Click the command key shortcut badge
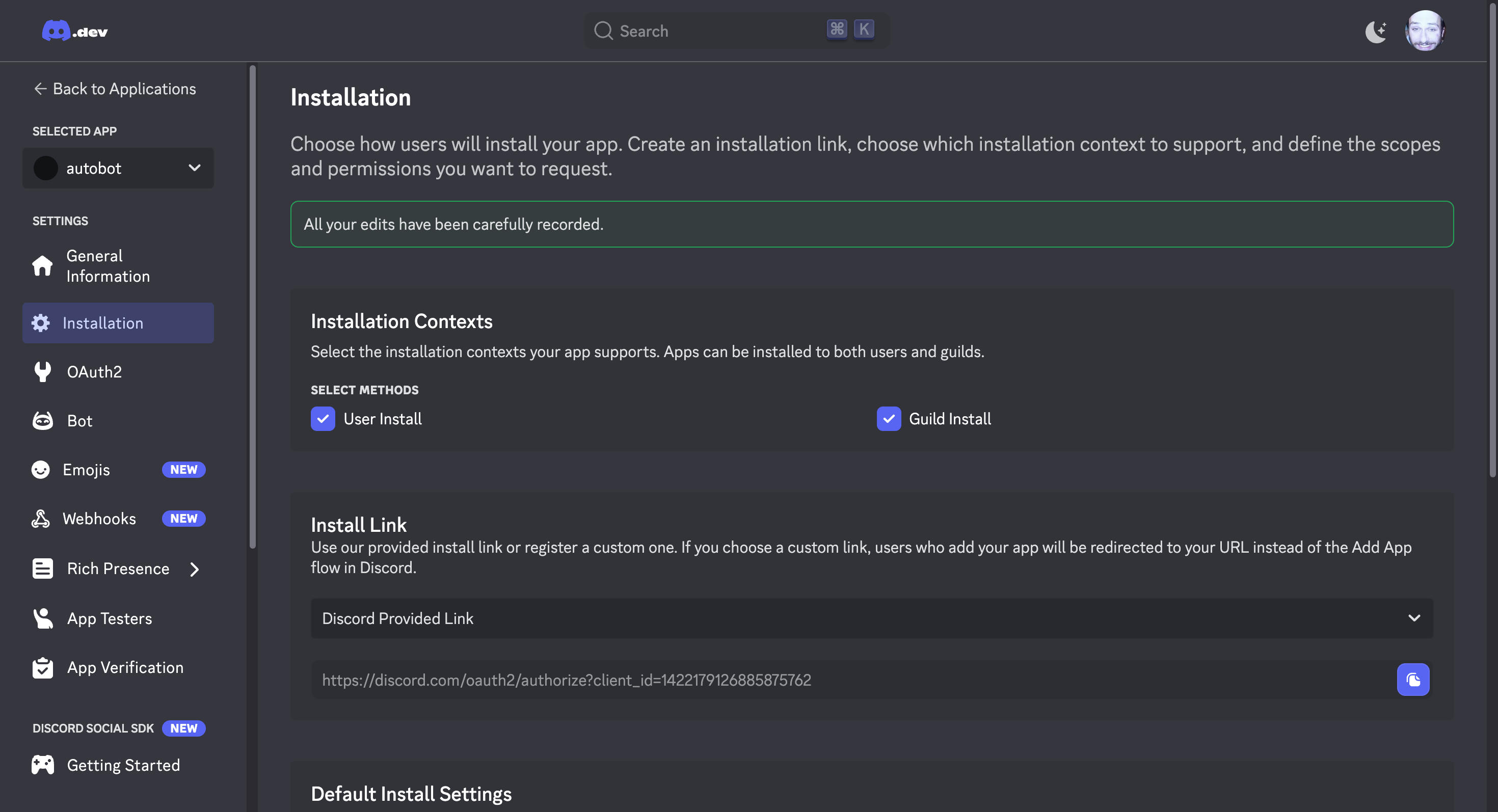 point(837,29)
